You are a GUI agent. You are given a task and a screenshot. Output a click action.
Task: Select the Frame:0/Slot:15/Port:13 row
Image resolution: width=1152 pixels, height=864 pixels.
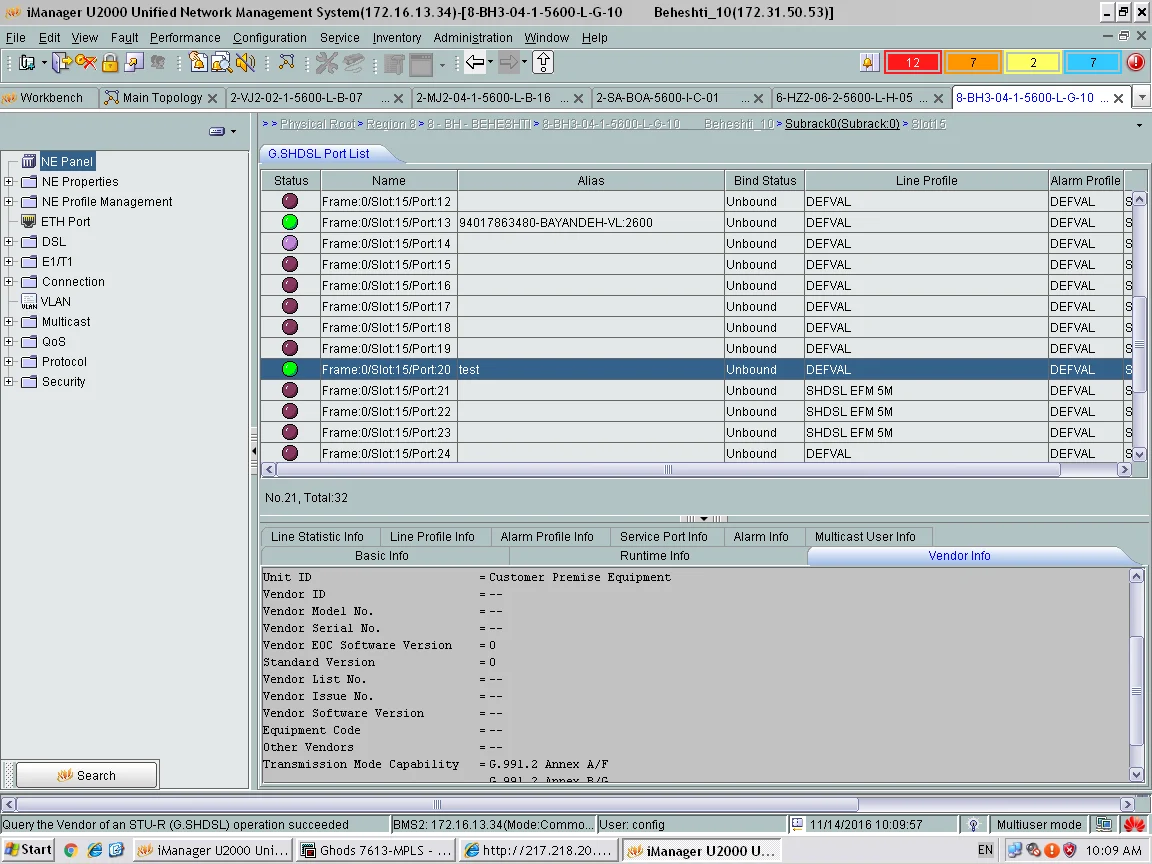[x=386, y=222]
